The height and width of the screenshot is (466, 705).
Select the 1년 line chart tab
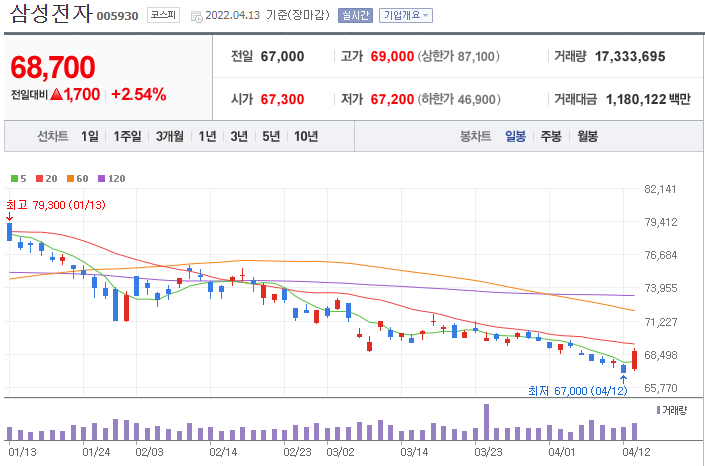click(207, 136)
